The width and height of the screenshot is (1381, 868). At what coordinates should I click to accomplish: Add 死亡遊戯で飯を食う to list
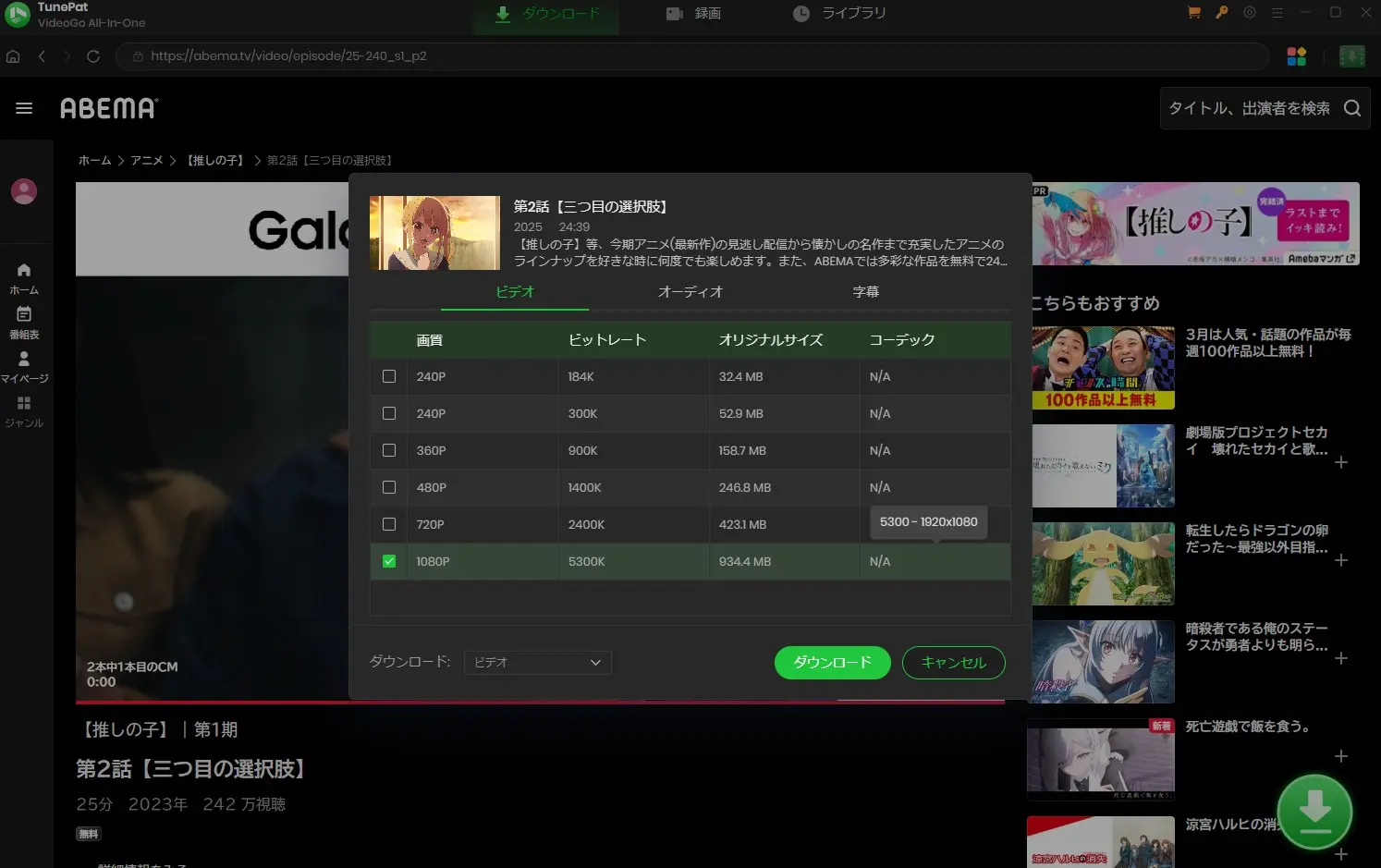pos(1341,756)
